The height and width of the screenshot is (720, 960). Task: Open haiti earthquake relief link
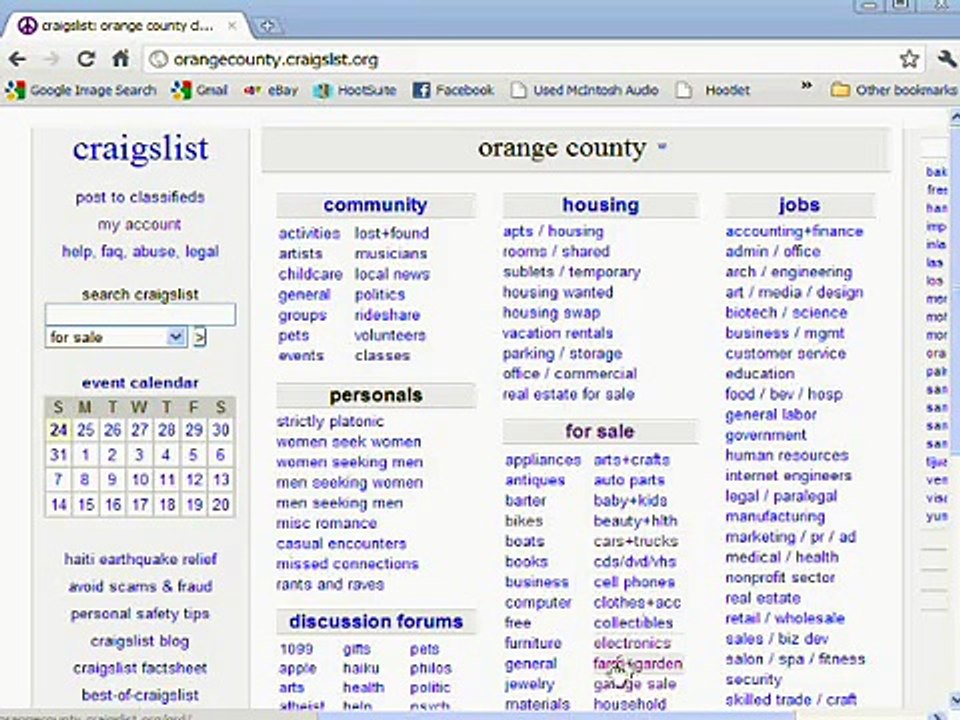140,559
